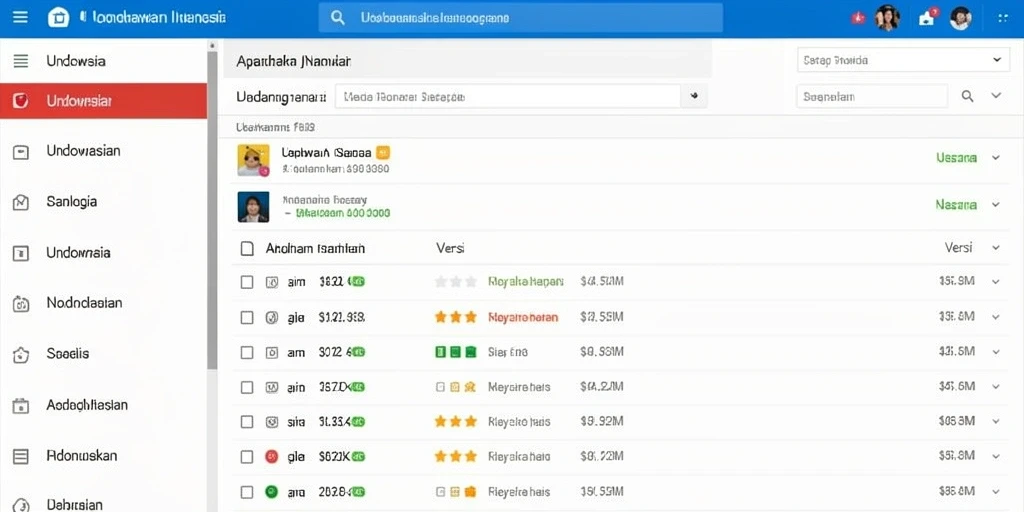Click the Apathaka JNandiar heading tab
This screenshot has height=512, width=1024.
[294, 62]
